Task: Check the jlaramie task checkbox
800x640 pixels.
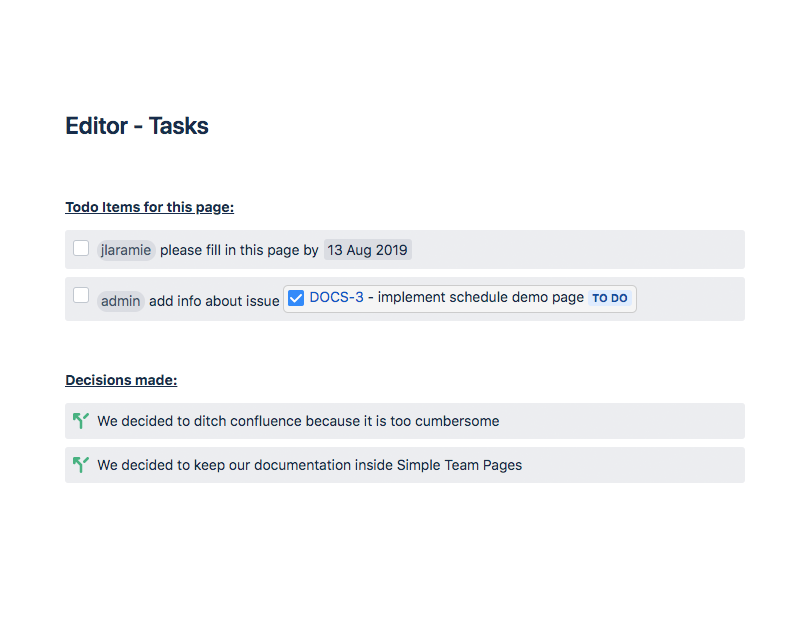Action: [81, 249]
